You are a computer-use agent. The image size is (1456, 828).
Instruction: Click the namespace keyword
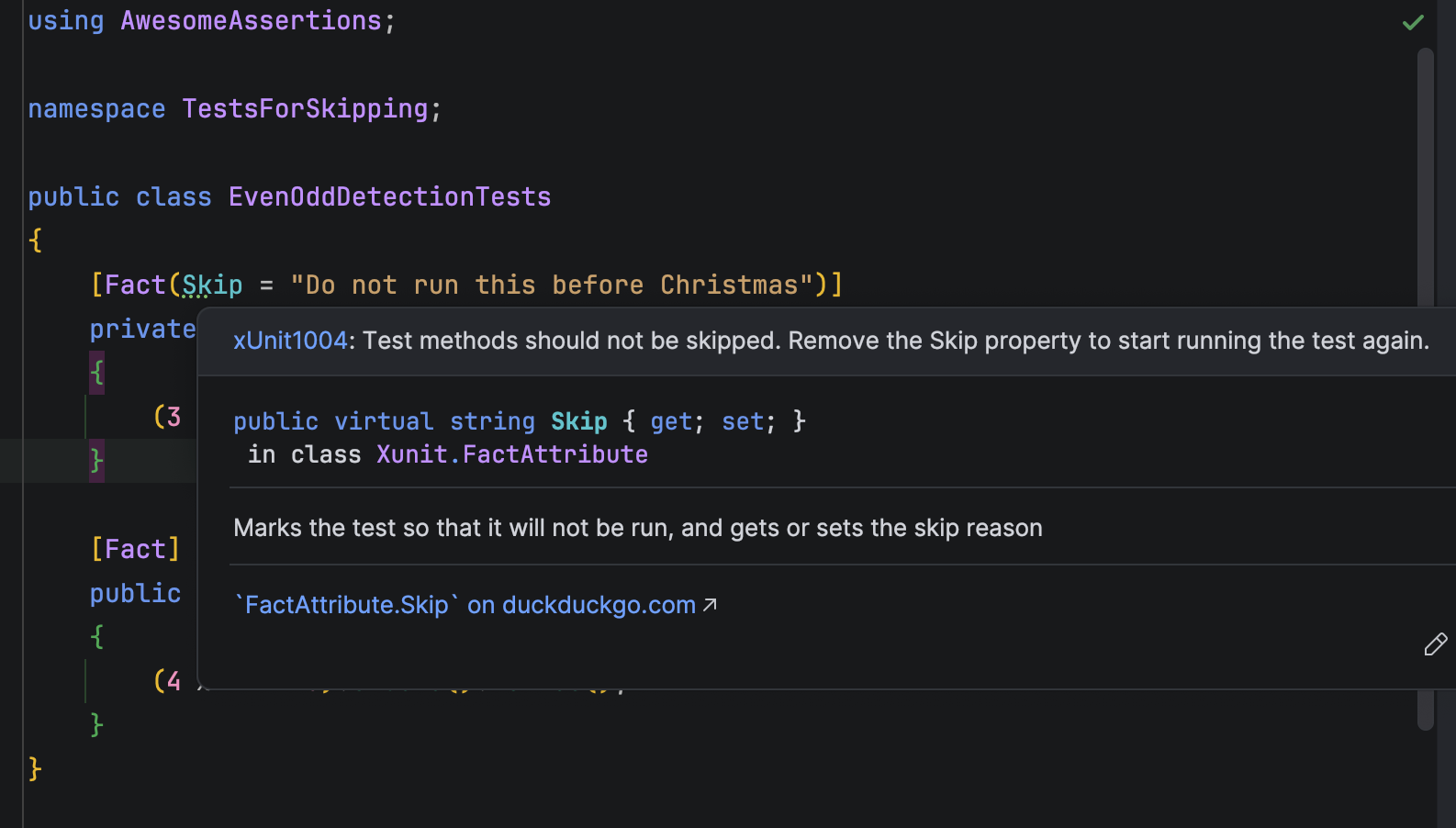click(96, 109)
